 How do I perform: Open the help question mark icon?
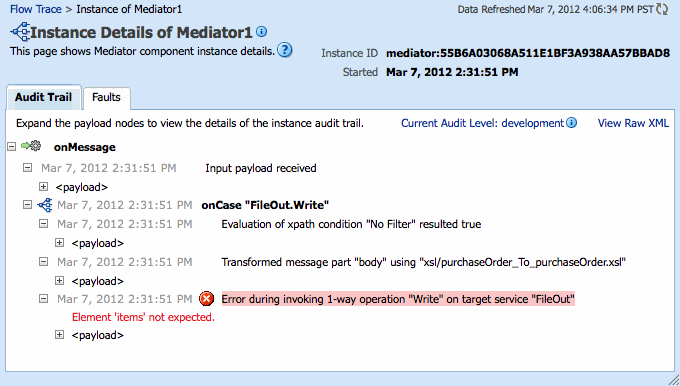point(284,50)
